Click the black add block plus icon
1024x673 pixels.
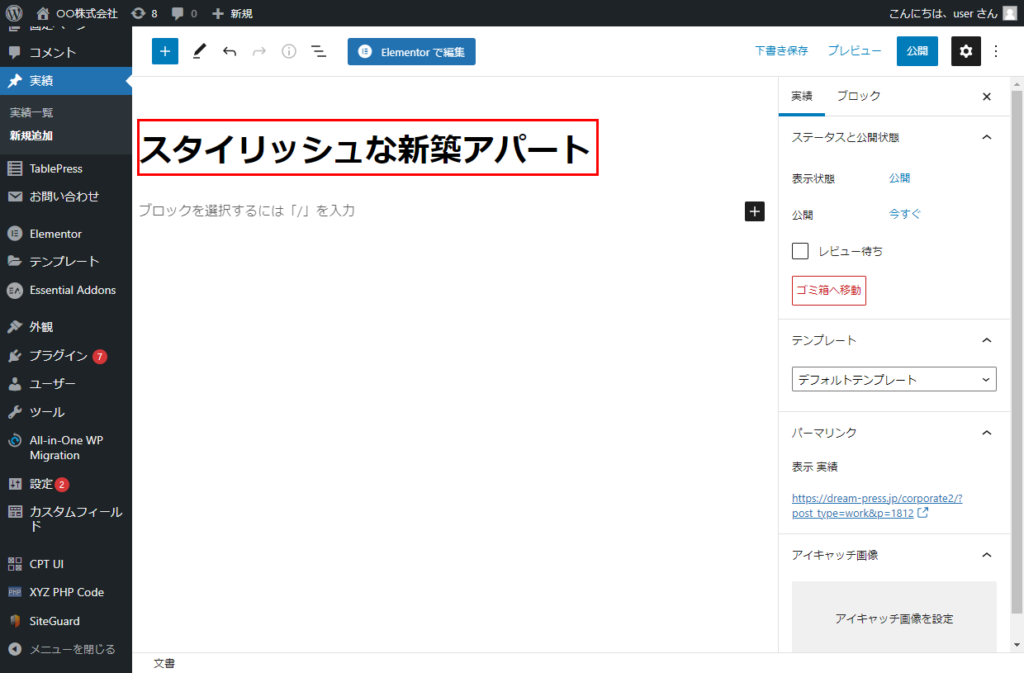(754, 211)
